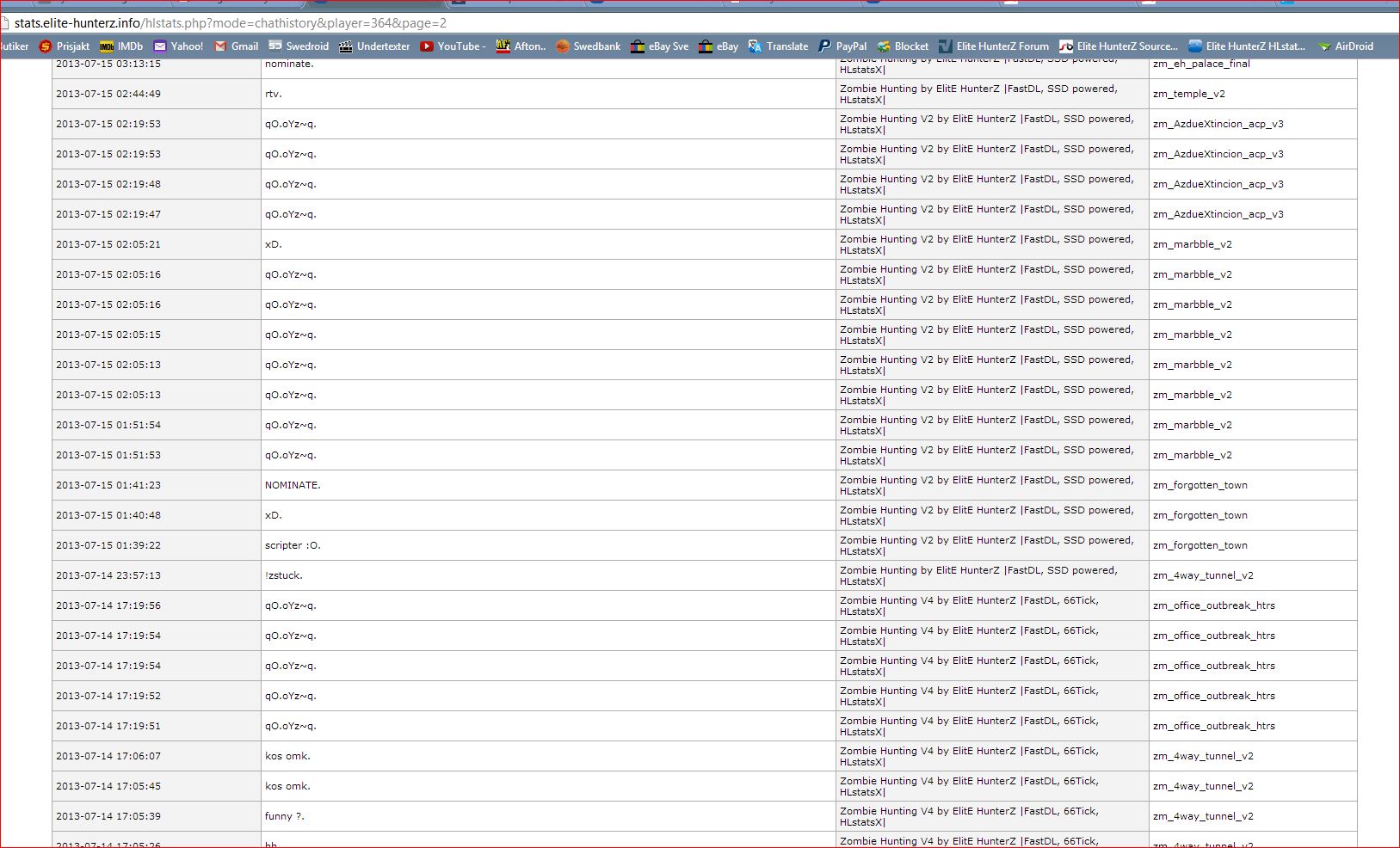This screenshot has height=848, width=1400.
Task: Click the Translate bookmark icon
Action: coord(756,46)
